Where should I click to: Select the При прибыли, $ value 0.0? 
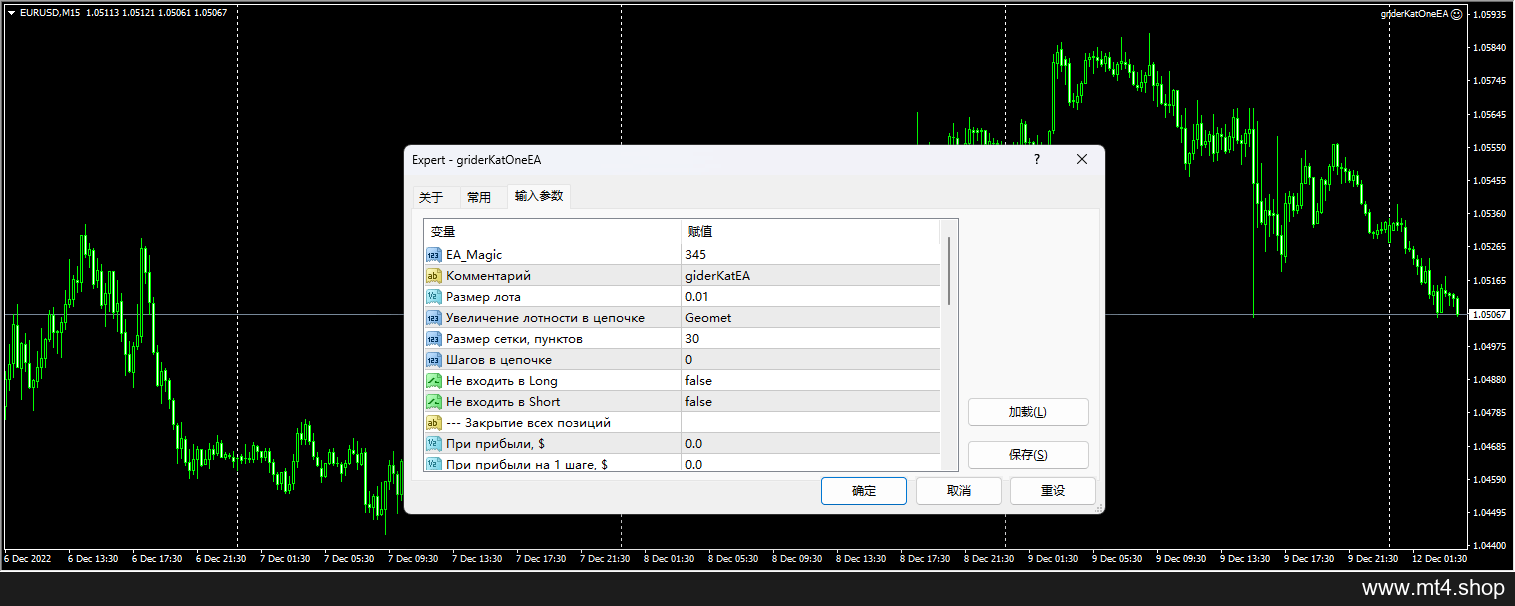click(693, 444)
